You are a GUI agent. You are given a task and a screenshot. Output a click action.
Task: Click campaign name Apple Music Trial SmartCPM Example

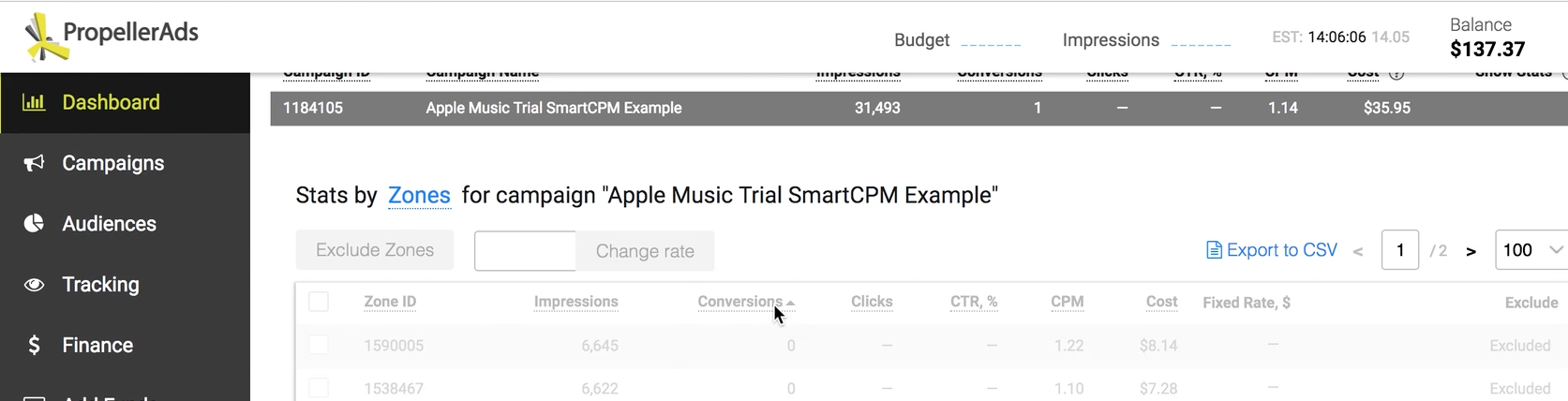tap(554, 108)
